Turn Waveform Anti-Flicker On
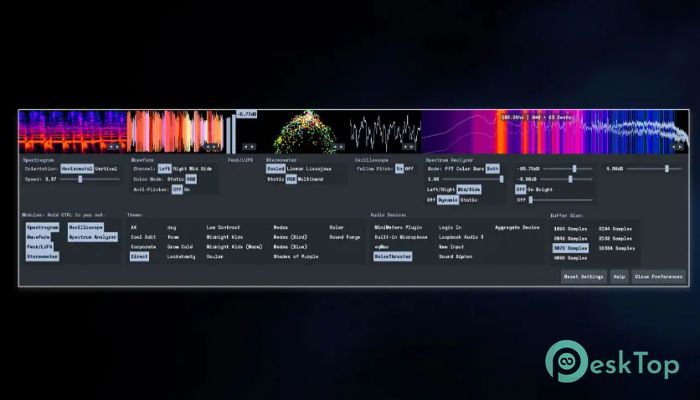This screenshot has height=400, width=700. 187,189
